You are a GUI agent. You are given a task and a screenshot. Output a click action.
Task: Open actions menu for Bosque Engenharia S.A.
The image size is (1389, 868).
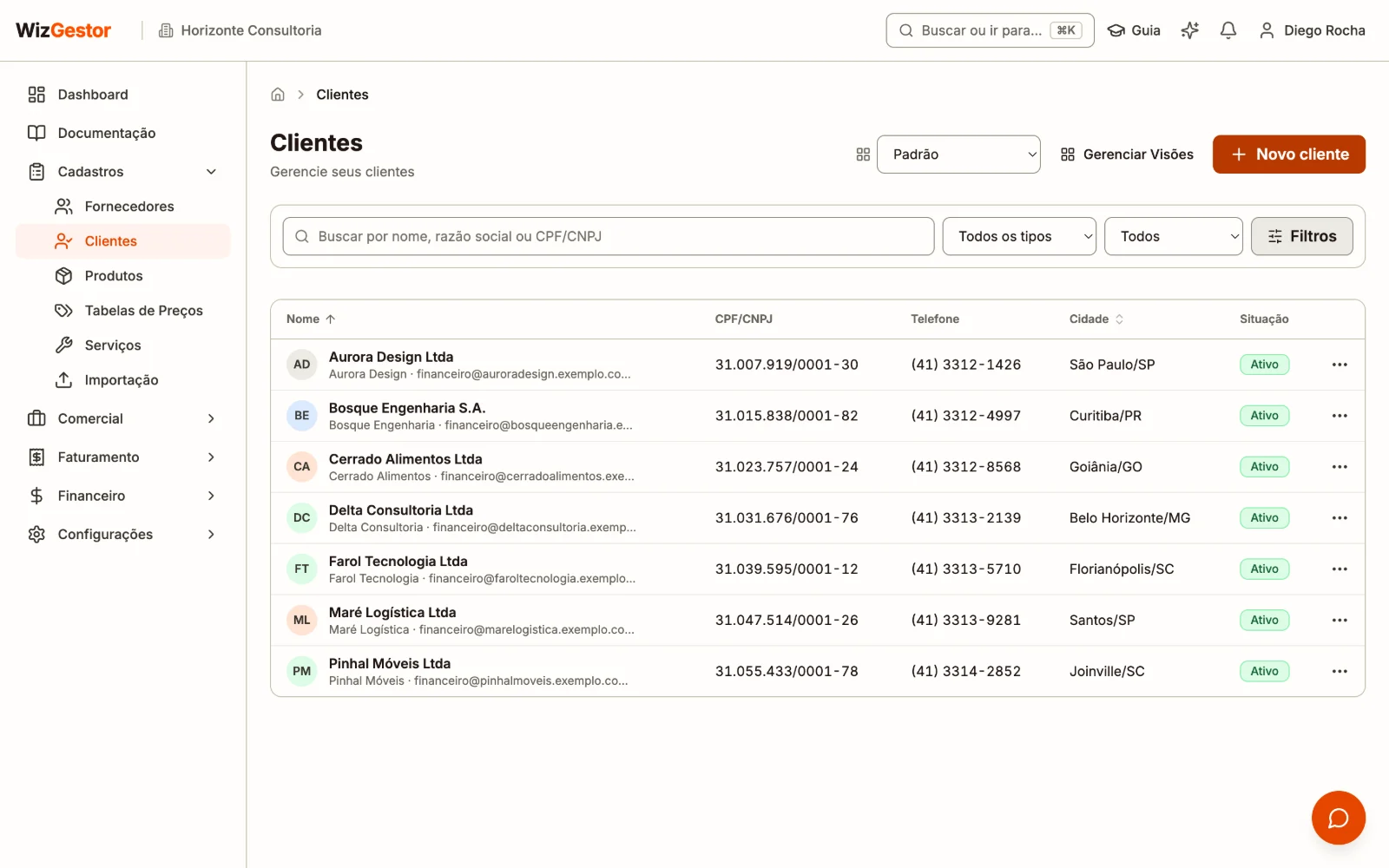point(1340,416)
